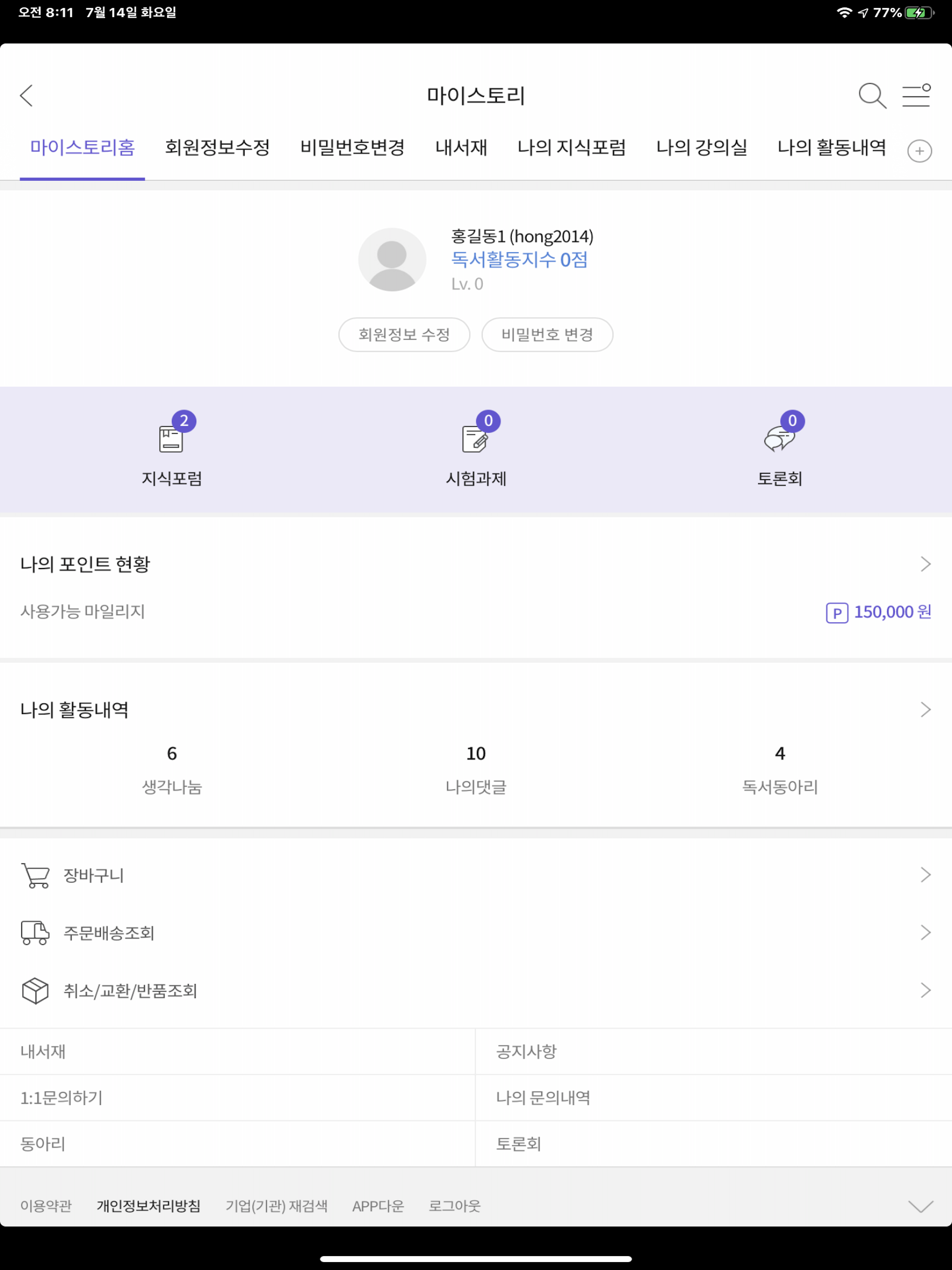Click the back arrow at top left

click(x=26, y=96)
